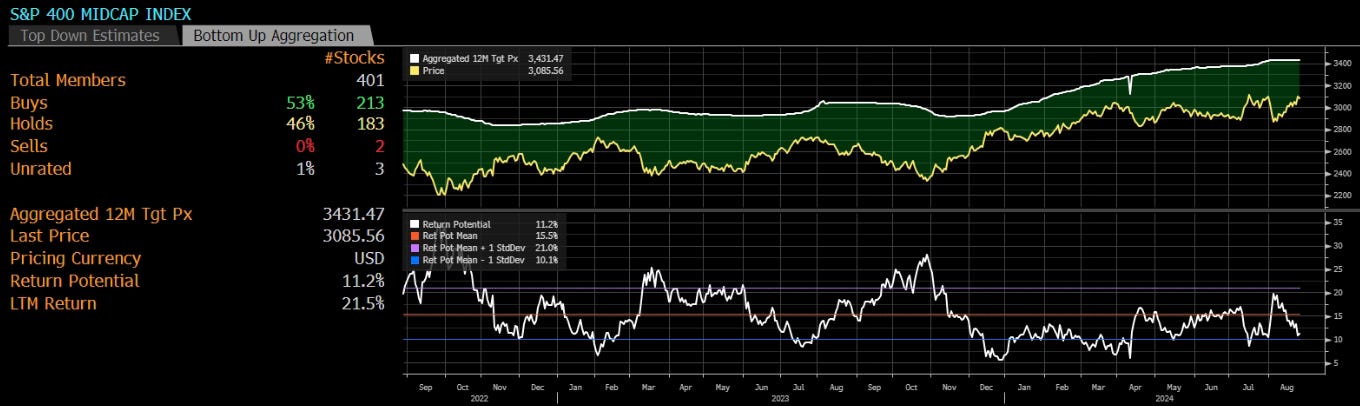Click the 3,085.56 value in the price legend
Image resolution: width=1360 pixels, height=406 pixels.
(x=547, y=72)
